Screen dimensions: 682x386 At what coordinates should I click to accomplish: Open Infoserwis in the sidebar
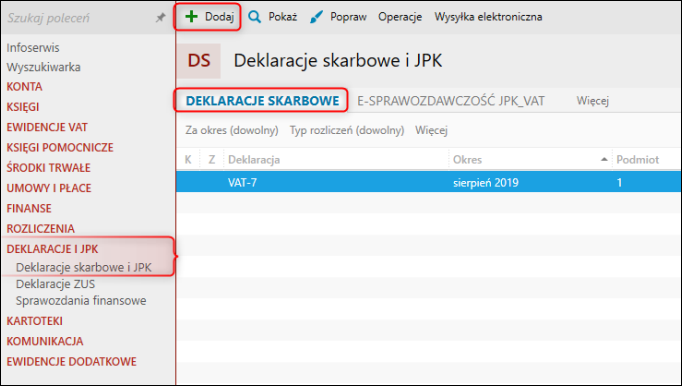[x=33, y=47]
